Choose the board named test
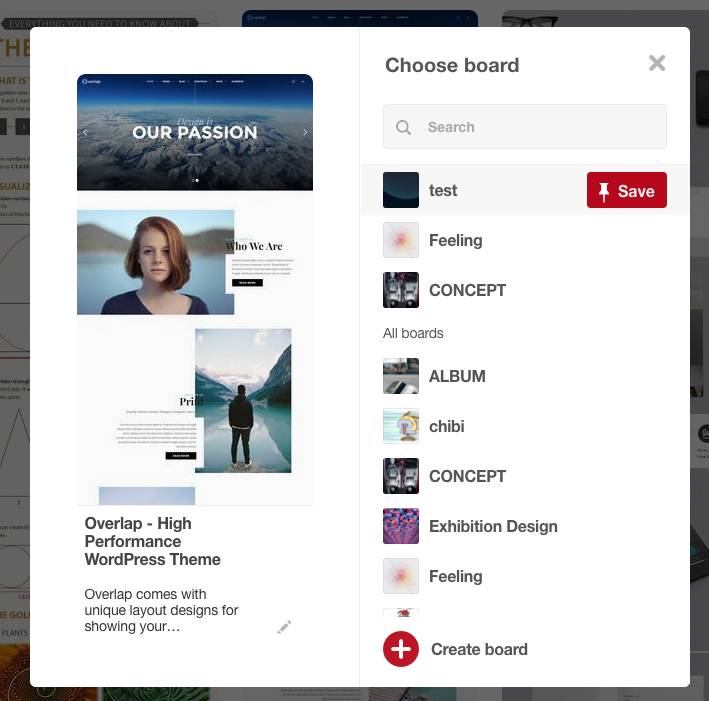709x701 pixels. 443,191
